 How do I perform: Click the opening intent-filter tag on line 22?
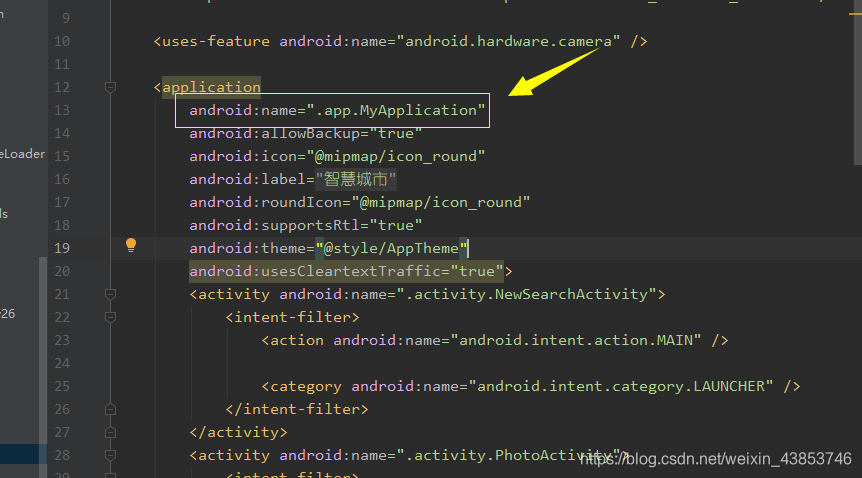point(292,317)
